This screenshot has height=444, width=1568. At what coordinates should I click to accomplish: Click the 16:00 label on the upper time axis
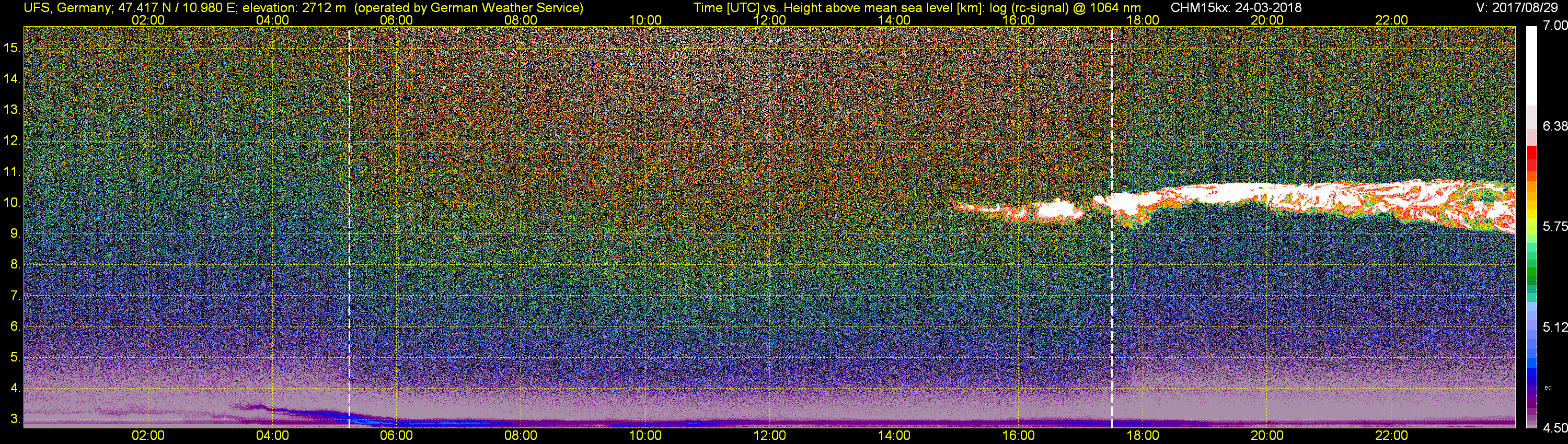[x=1018, y=20]
